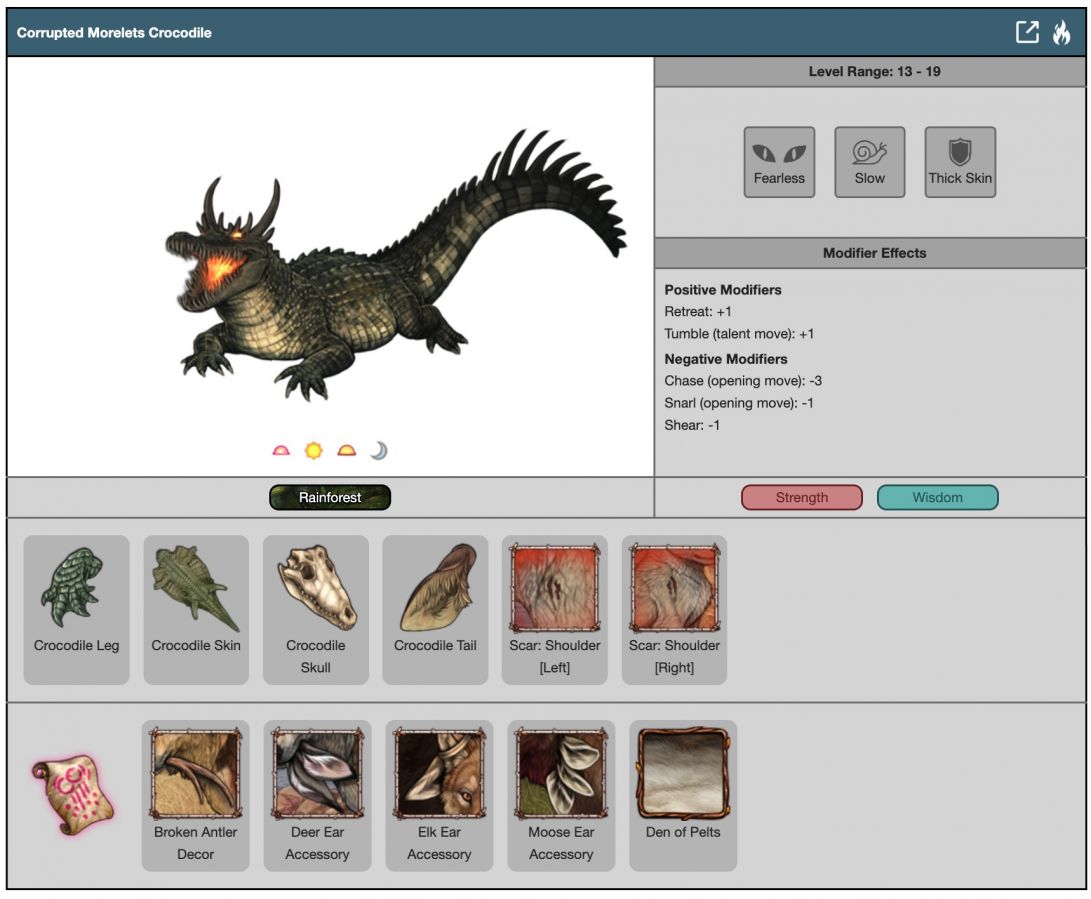Click the Rainforest biome tag
The height and width of the screenshot is (899, 1091).
pos(330,497)
